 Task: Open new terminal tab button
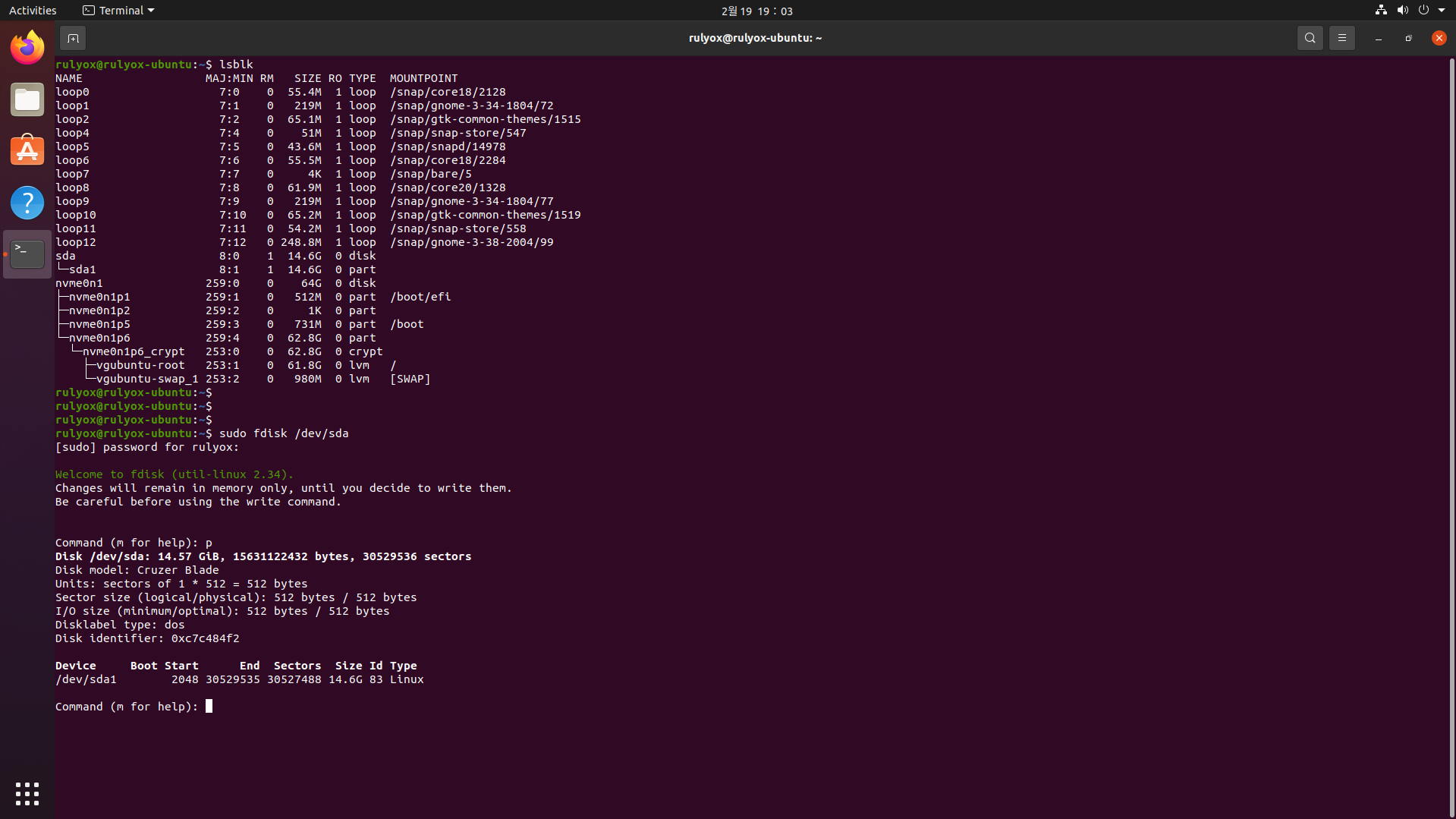pyautogui.click(x=73, y=38)
